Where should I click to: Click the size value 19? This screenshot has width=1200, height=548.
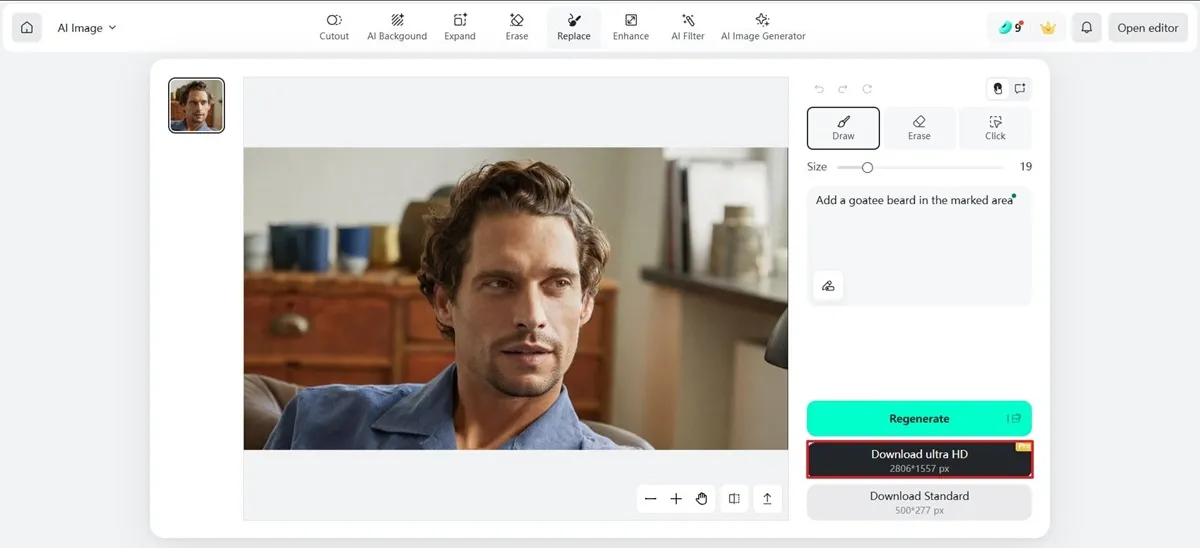click(x=1026, y=167)
